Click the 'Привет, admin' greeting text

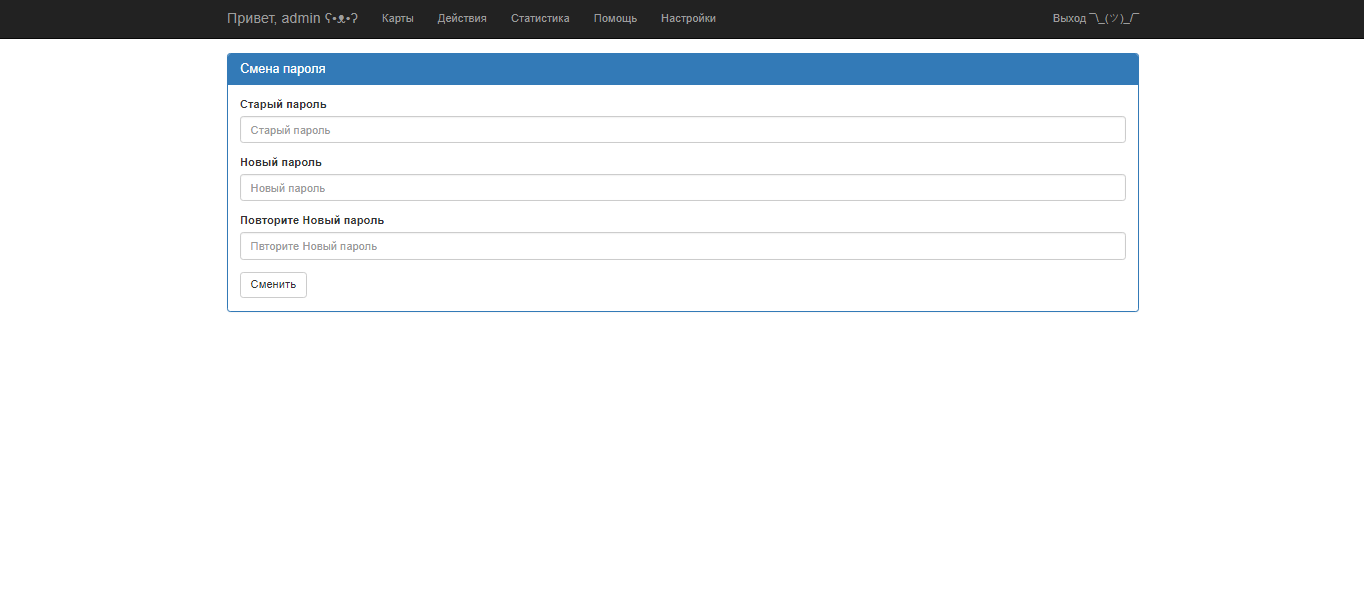[274, 18]
